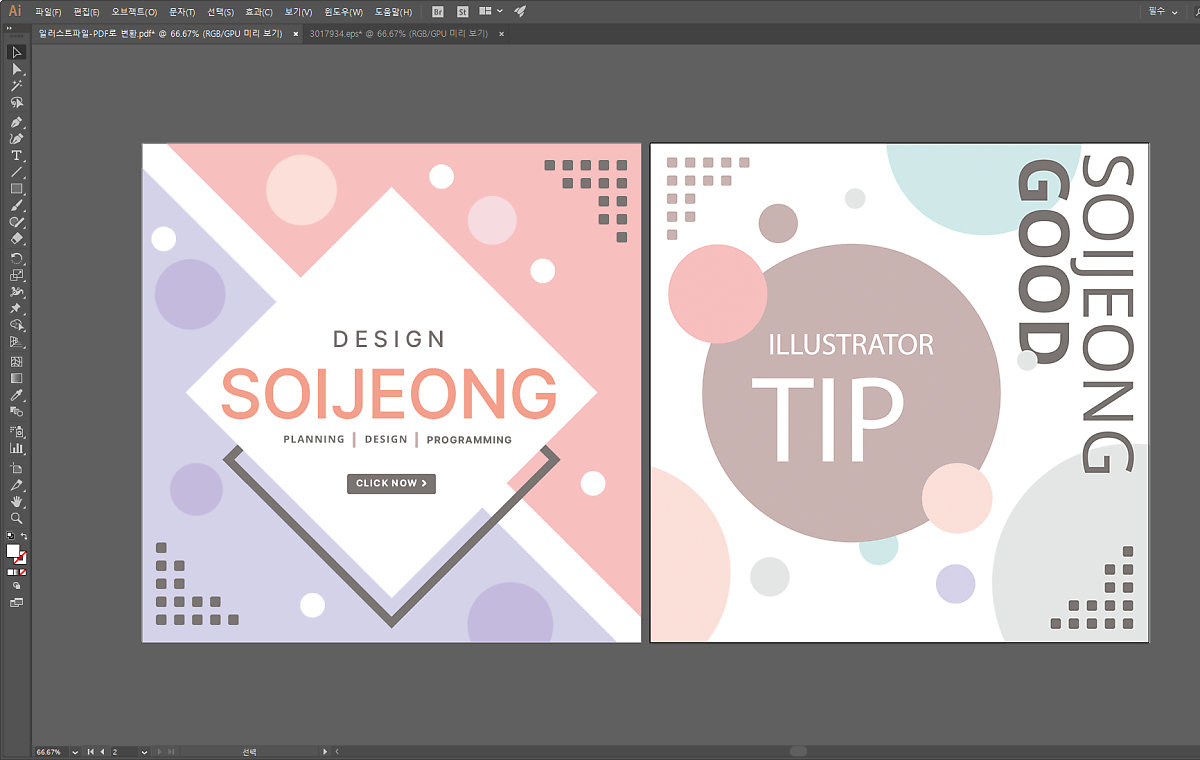The image size is (1200, 760).
Task: Swap fill and stroke colors
Action: pos(24,537)
